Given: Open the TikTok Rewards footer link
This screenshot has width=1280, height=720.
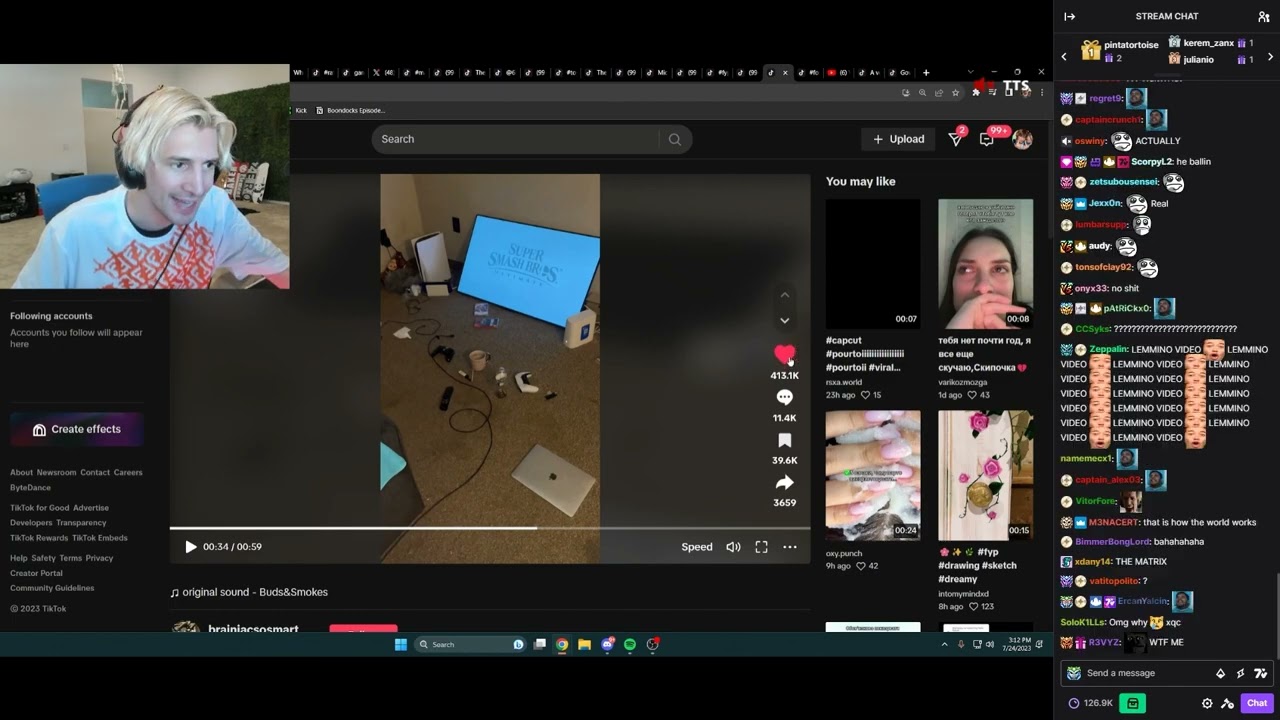Looking at the screenshot, I should coord(39,538).
